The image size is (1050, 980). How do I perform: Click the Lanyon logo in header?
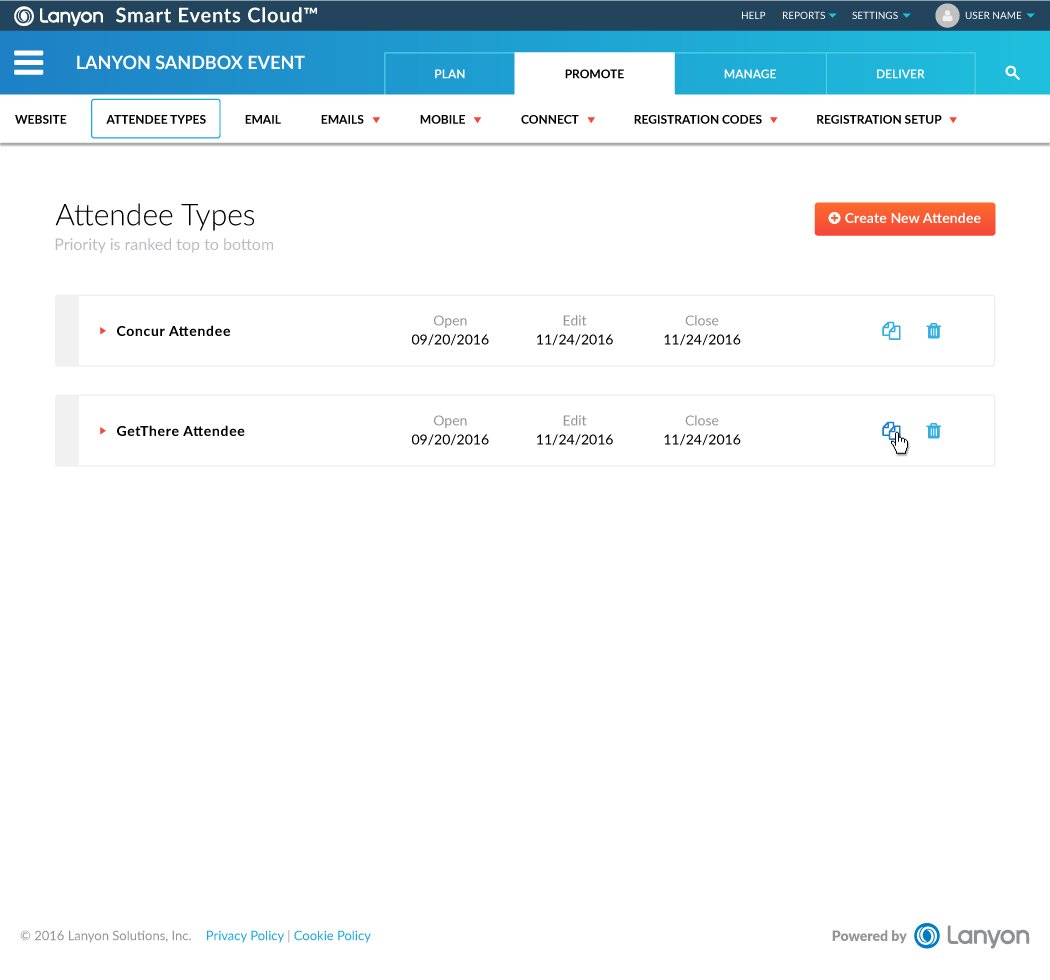(59, 15)
